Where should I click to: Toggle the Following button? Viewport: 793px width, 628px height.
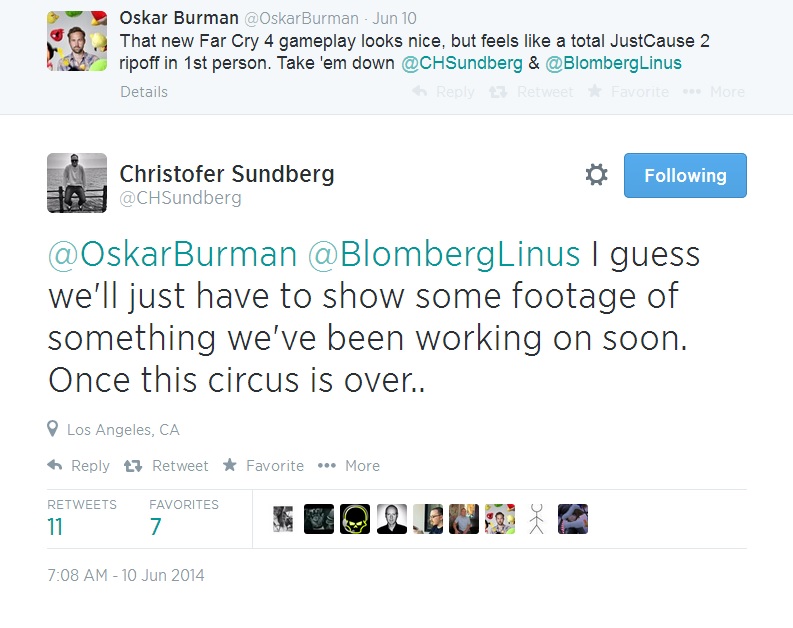[685, 176]
